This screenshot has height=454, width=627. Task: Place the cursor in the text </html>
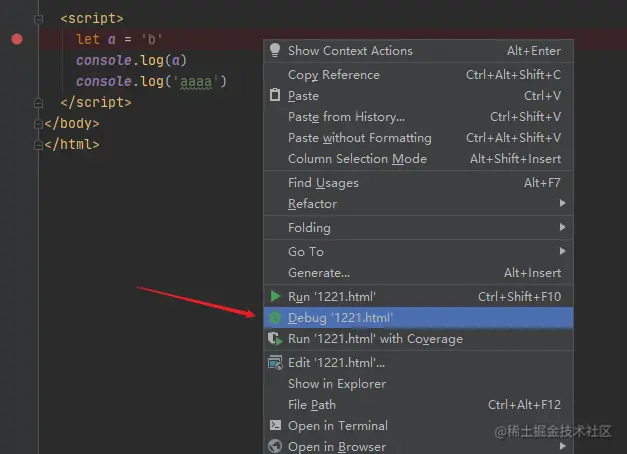72,144
